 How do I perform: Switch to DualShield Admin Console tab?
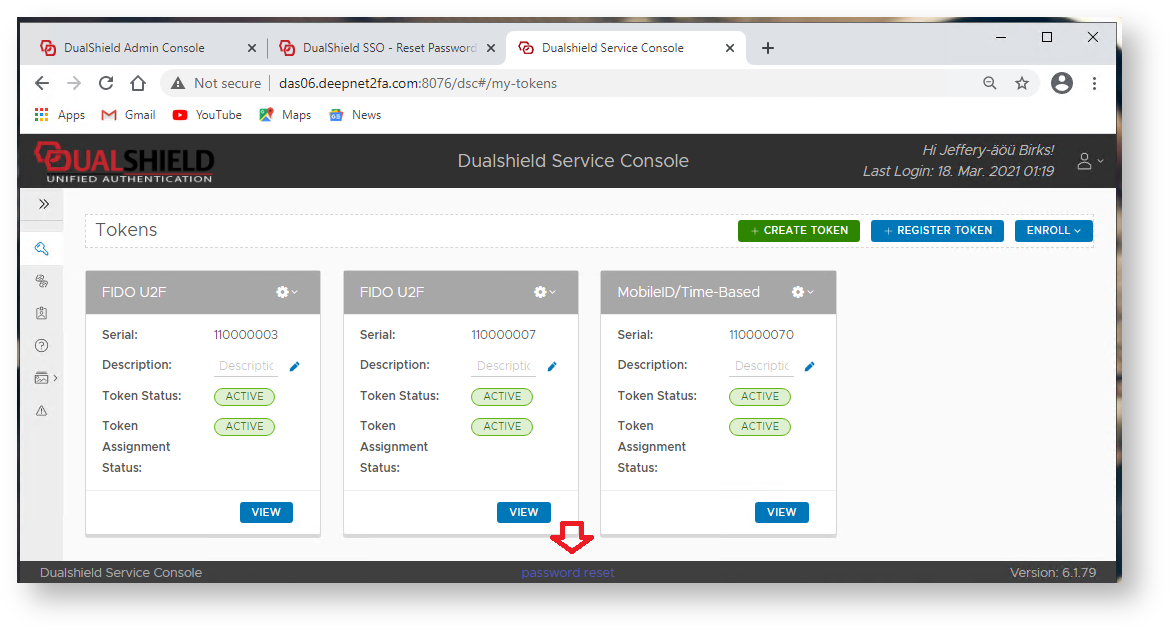(134, 48)
